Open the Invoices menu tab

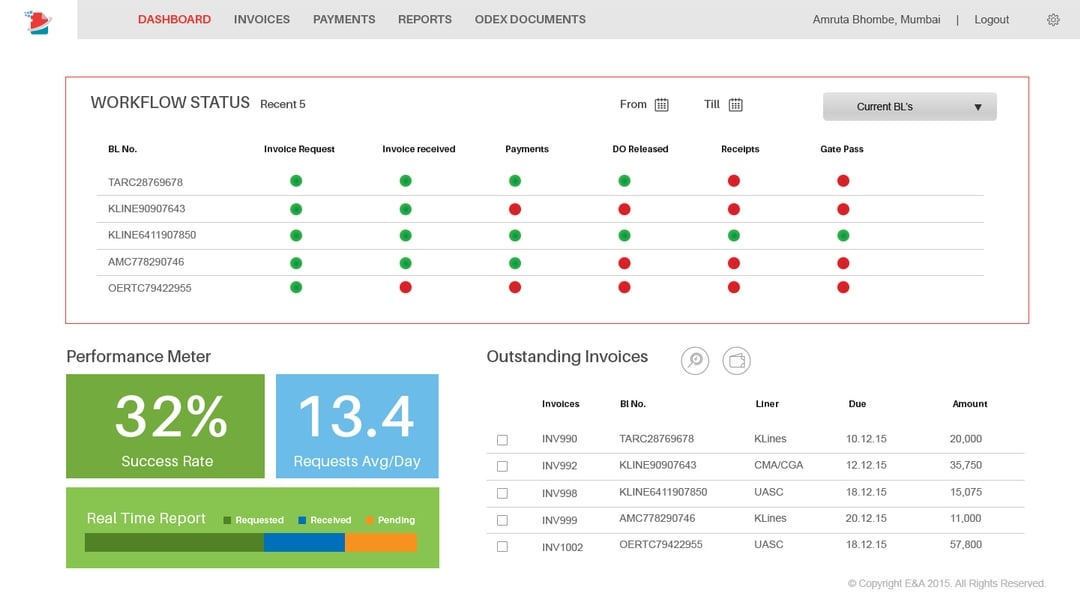pos(261,20)
